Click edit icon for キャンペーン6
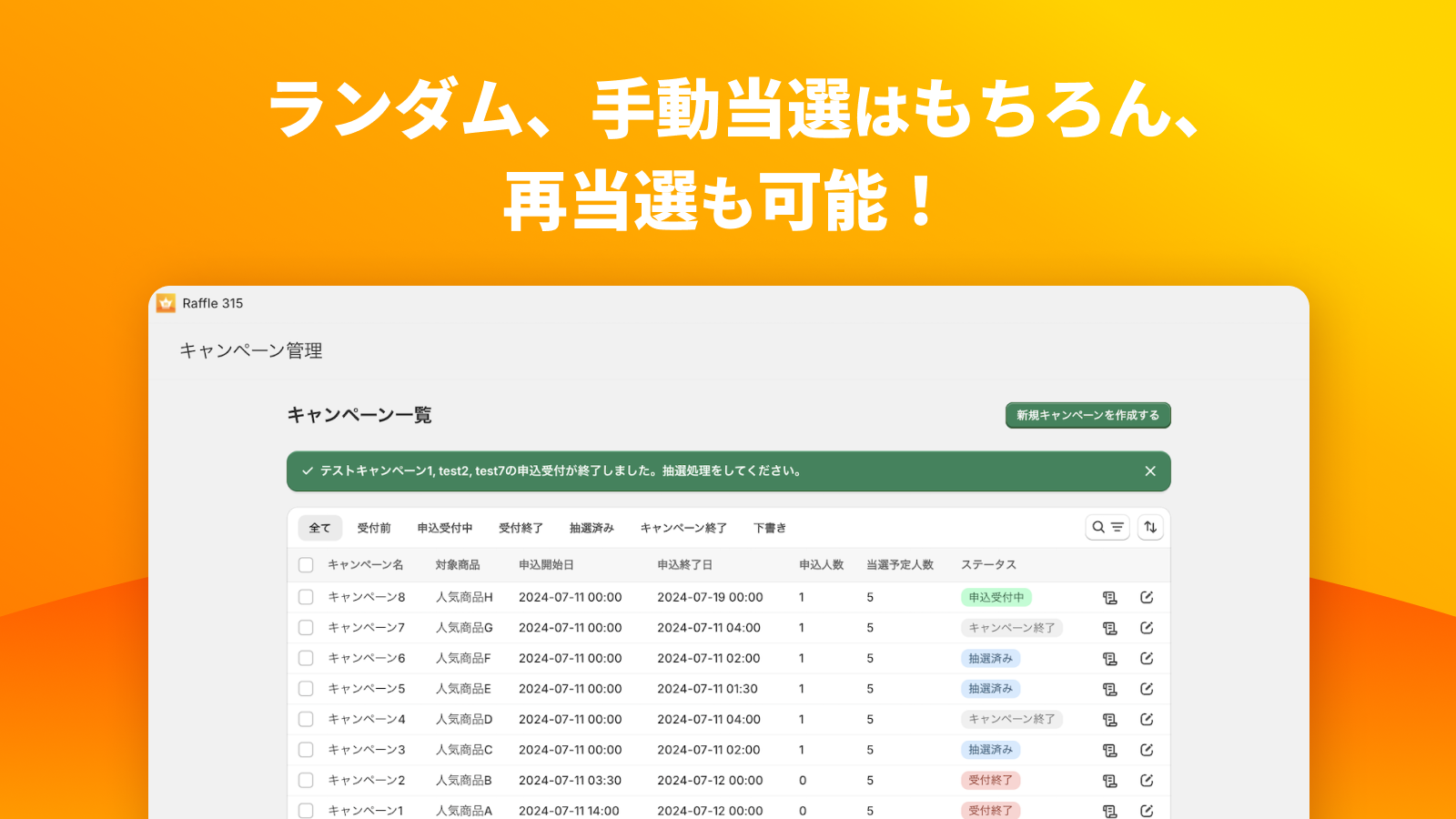This screenshot has width=1456, height=819. click(x=1147, y=659)
